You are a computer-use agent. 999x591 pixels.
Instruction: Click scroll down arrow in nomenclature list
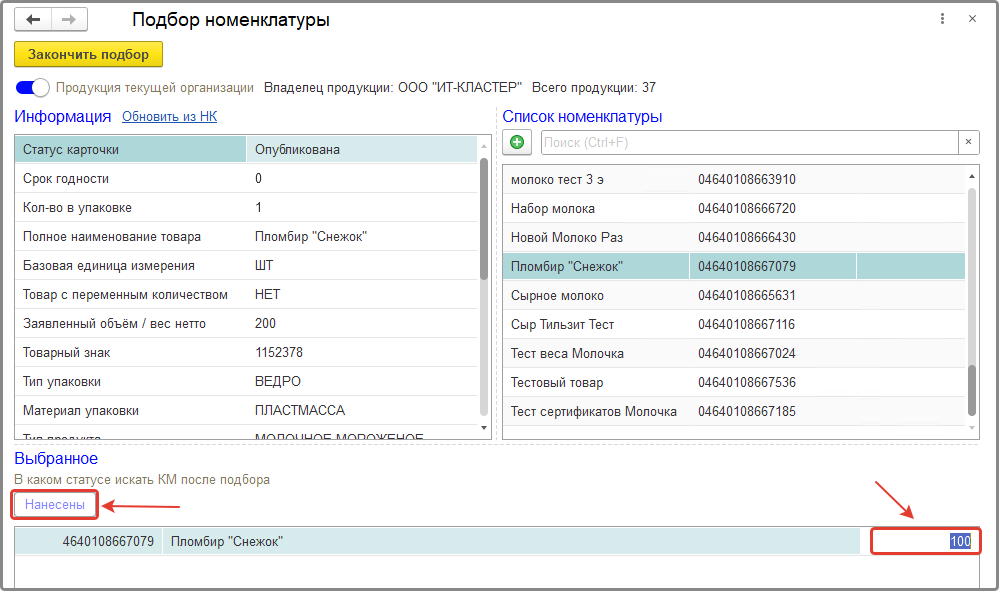tap(972, 428)
